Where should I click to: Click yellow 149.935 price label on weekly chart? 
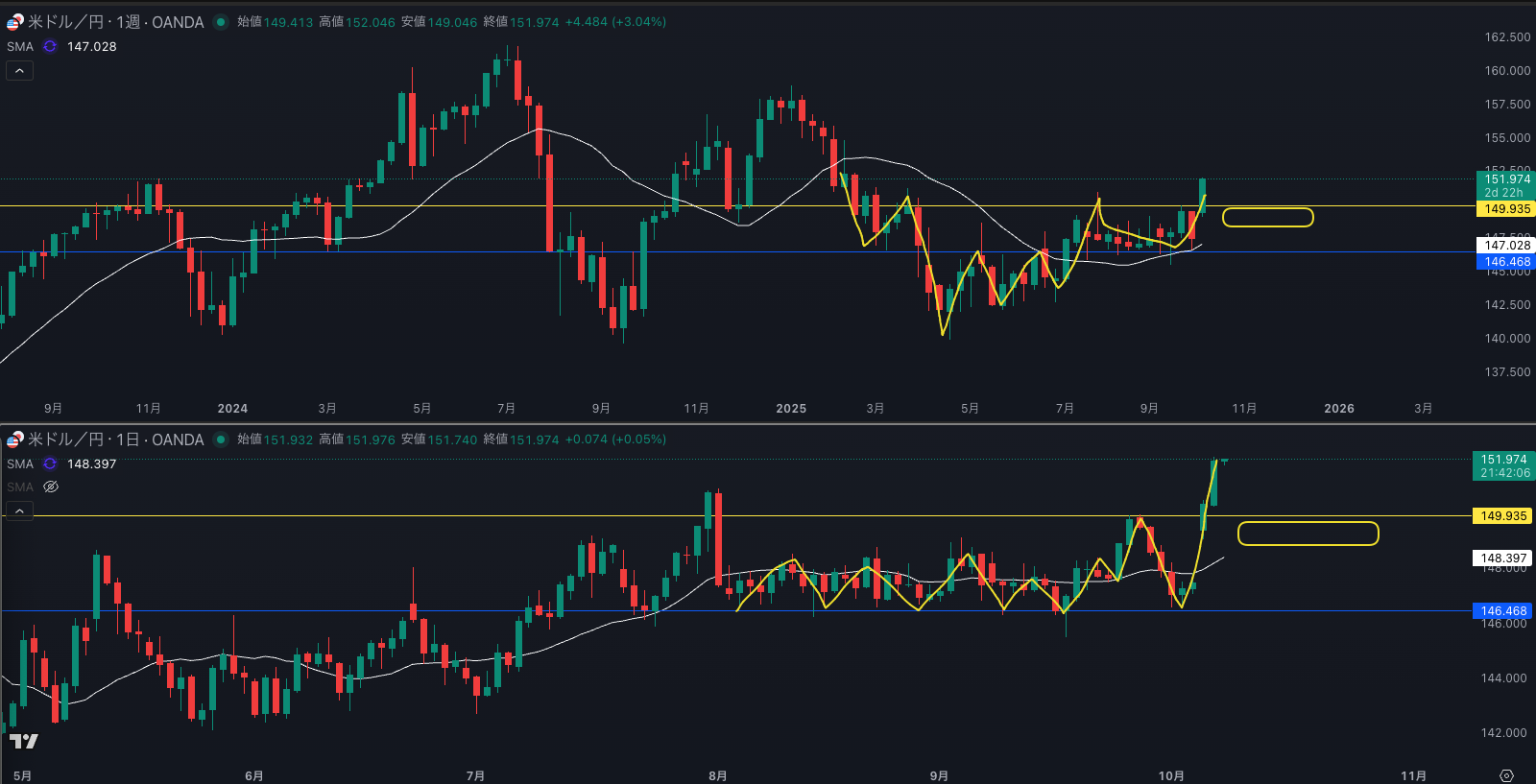[1506, 209]
